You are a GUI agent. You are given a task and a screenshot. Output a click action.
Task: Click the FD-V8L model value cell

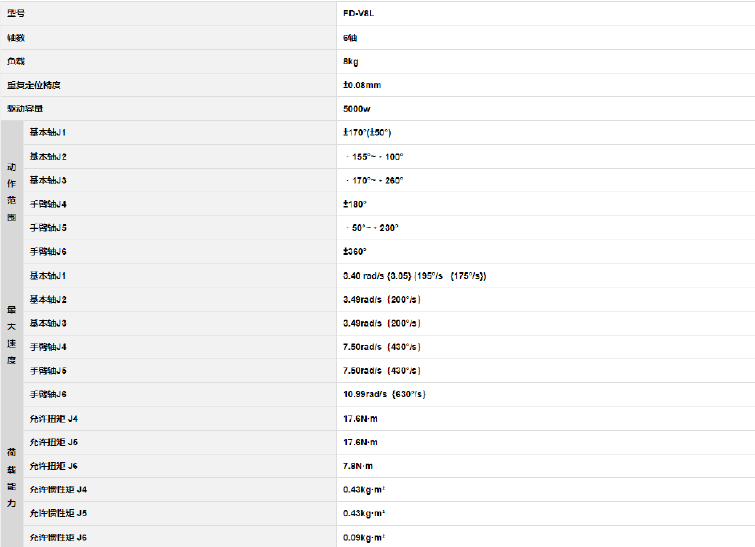pyautogui.click(x=357, y=13)
